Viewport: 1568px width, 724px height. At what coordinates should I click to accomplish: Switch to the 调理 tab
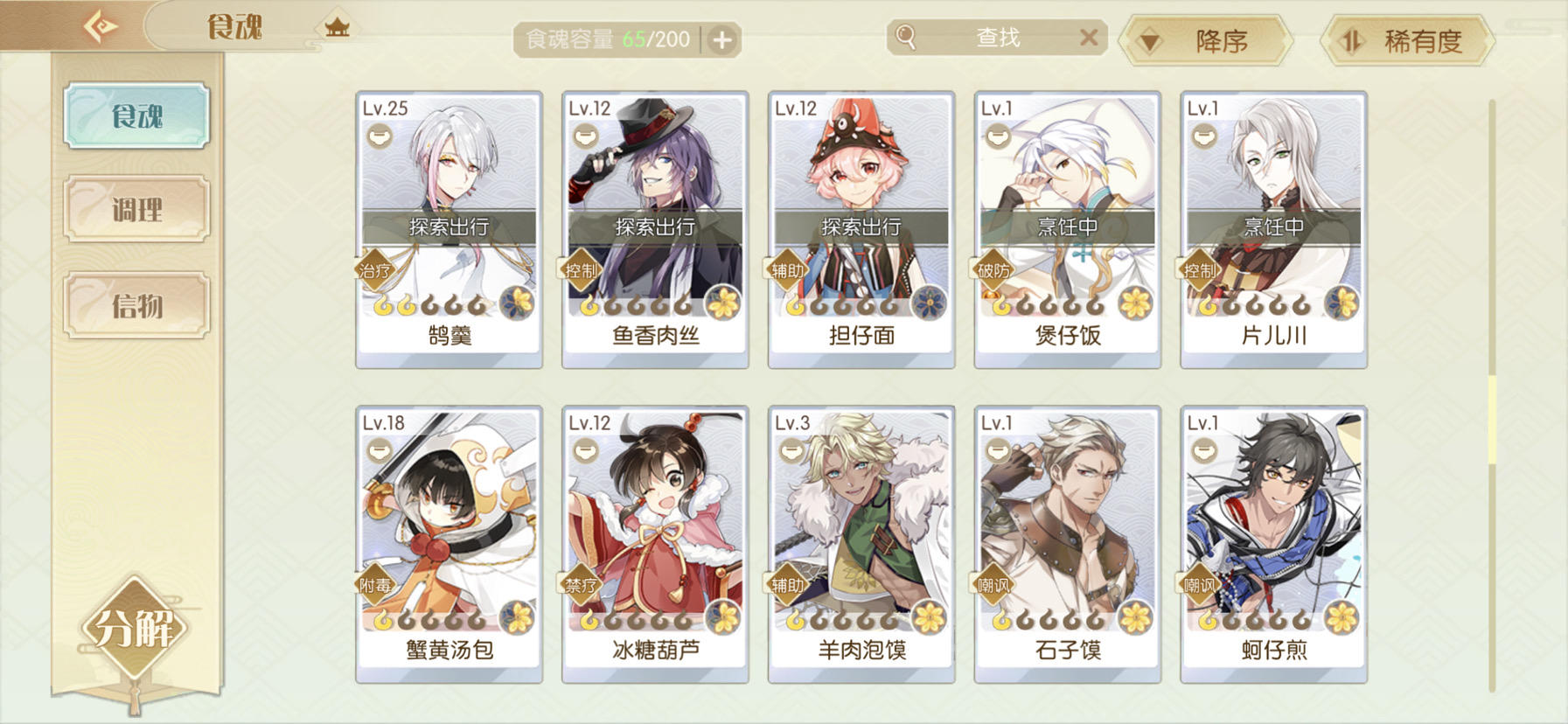pos(136,209)
